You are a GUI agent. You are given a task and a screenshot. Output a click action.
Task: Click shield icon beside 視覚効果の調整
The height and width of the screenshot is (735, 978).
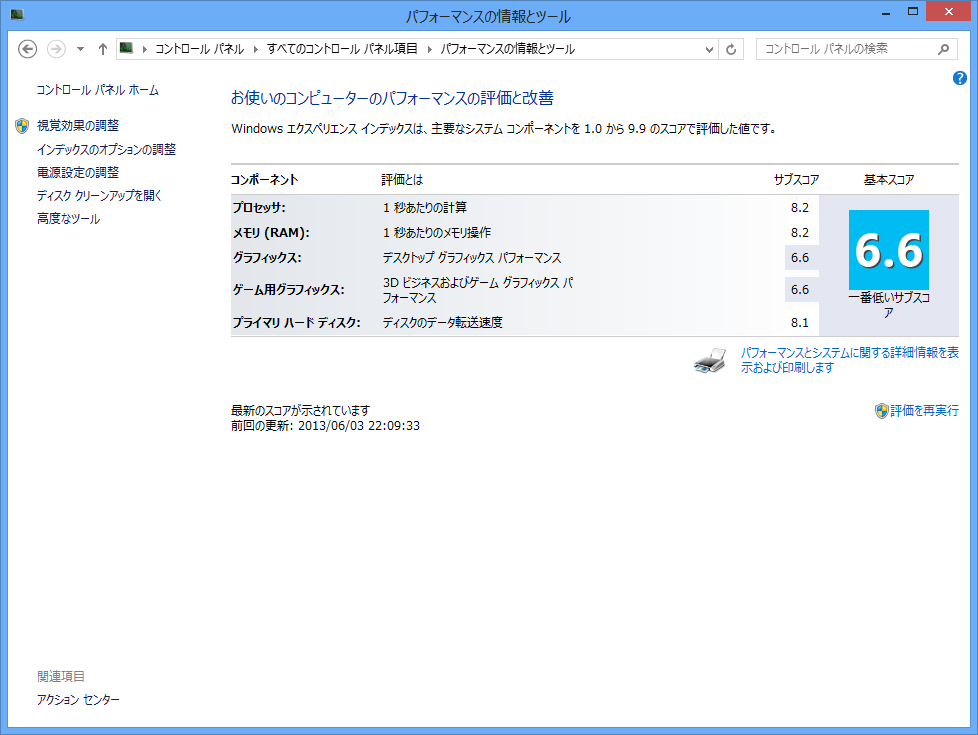pos(22,126)
